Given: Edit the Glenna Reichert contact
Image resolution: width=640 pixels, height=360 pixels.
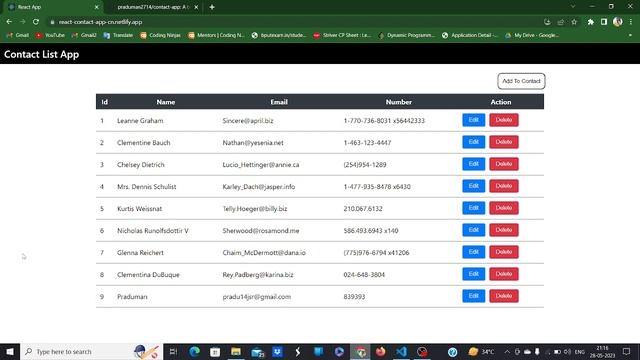Looking at the screenshot, I should [x=473, y=252].
